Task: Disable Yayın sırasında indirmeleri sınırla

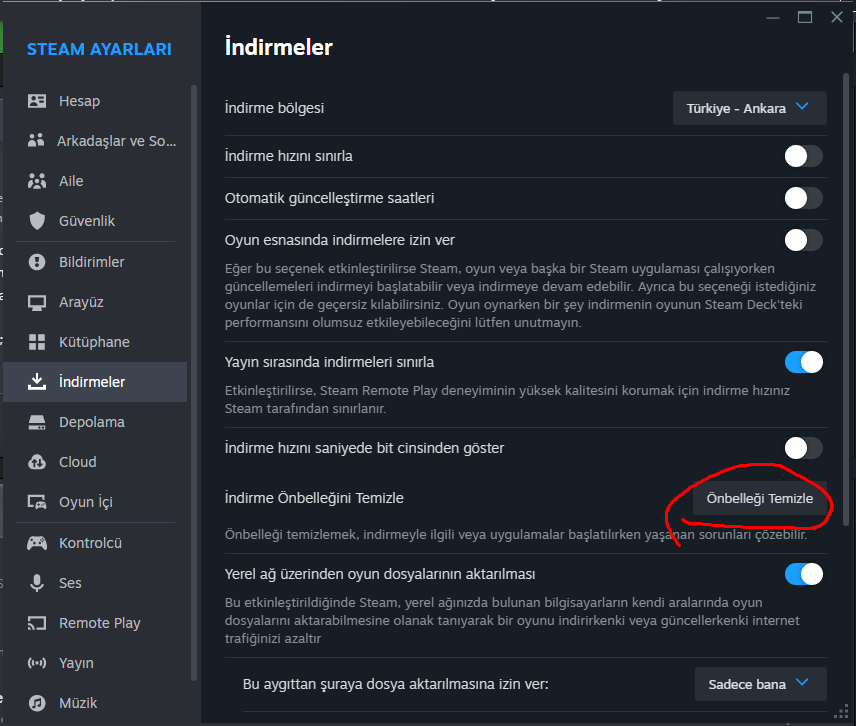Action: (x=803, y=362)
